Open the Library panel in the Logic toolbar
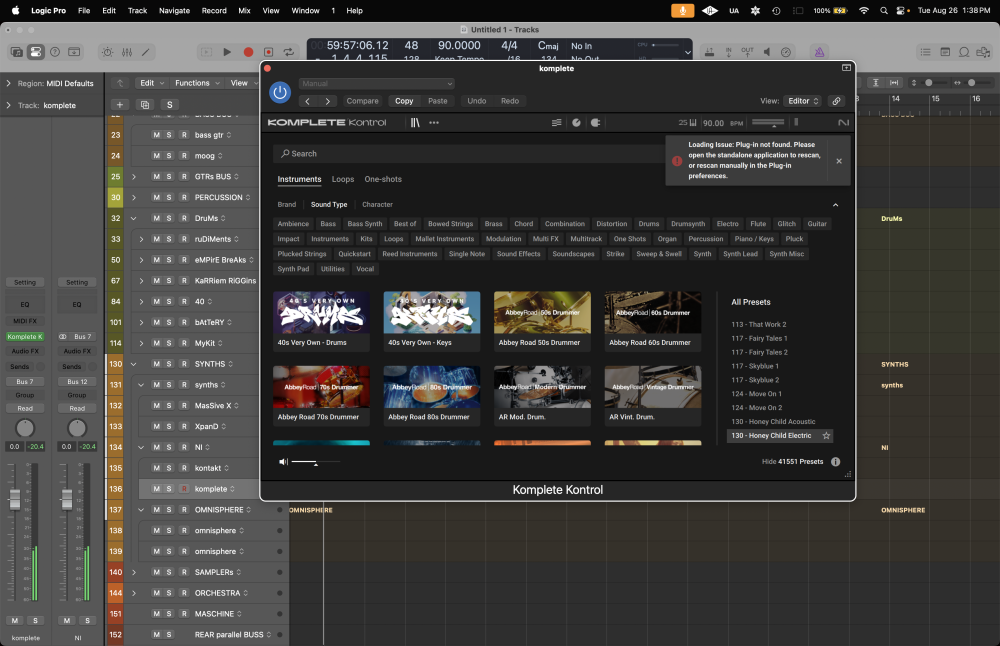This screenshot has width=1000, height=646. [17, 52]
